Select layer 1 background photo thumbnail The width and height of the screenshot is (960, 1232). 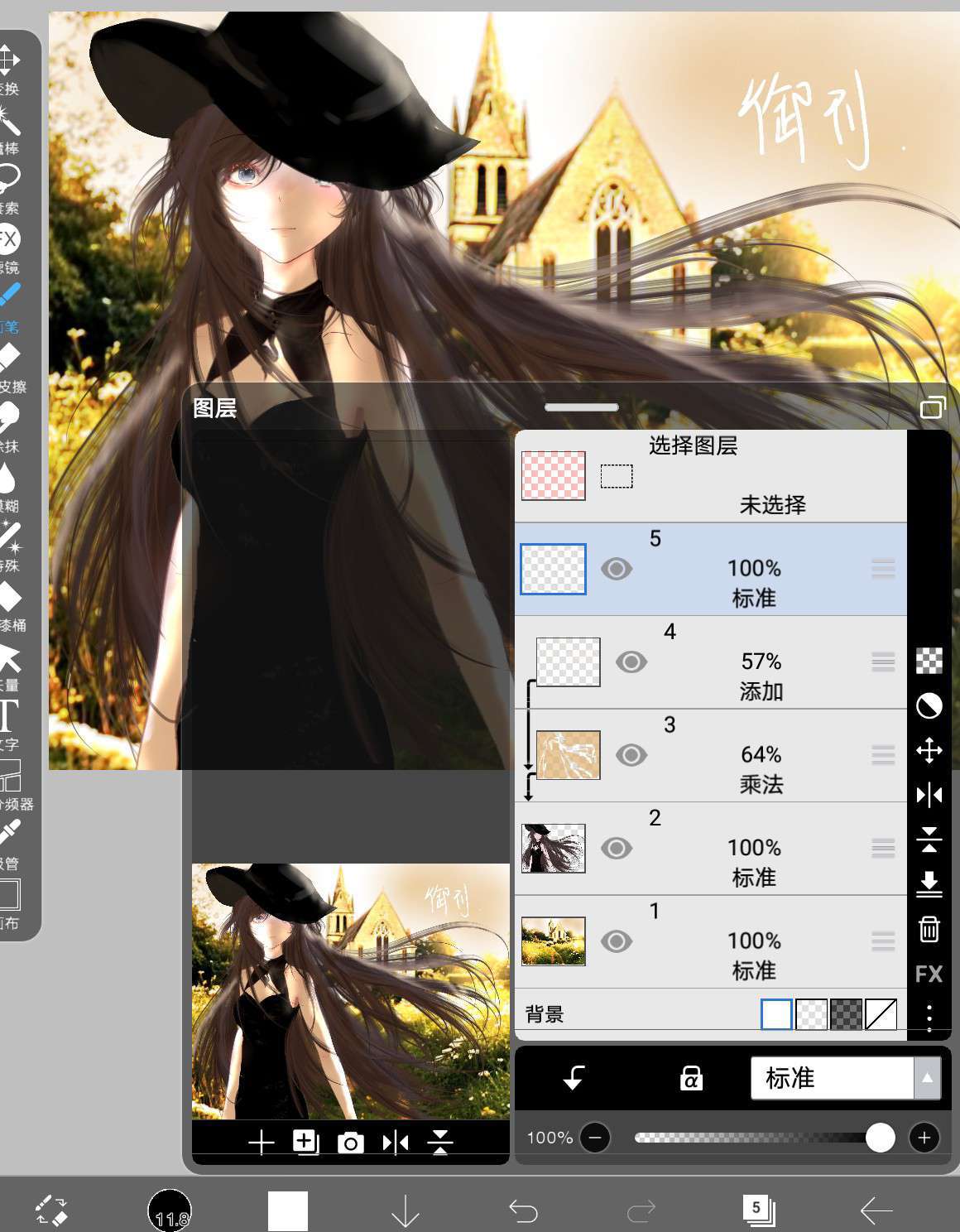point(554,941)
